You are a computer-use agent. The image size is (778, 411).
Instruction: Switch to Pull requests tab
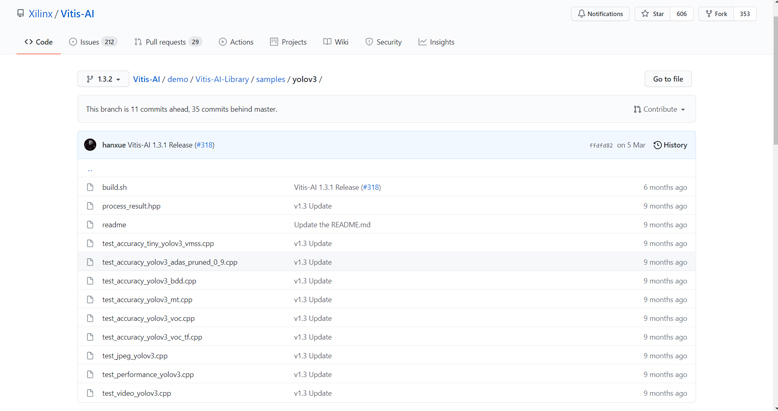click(x=167, y=42)
